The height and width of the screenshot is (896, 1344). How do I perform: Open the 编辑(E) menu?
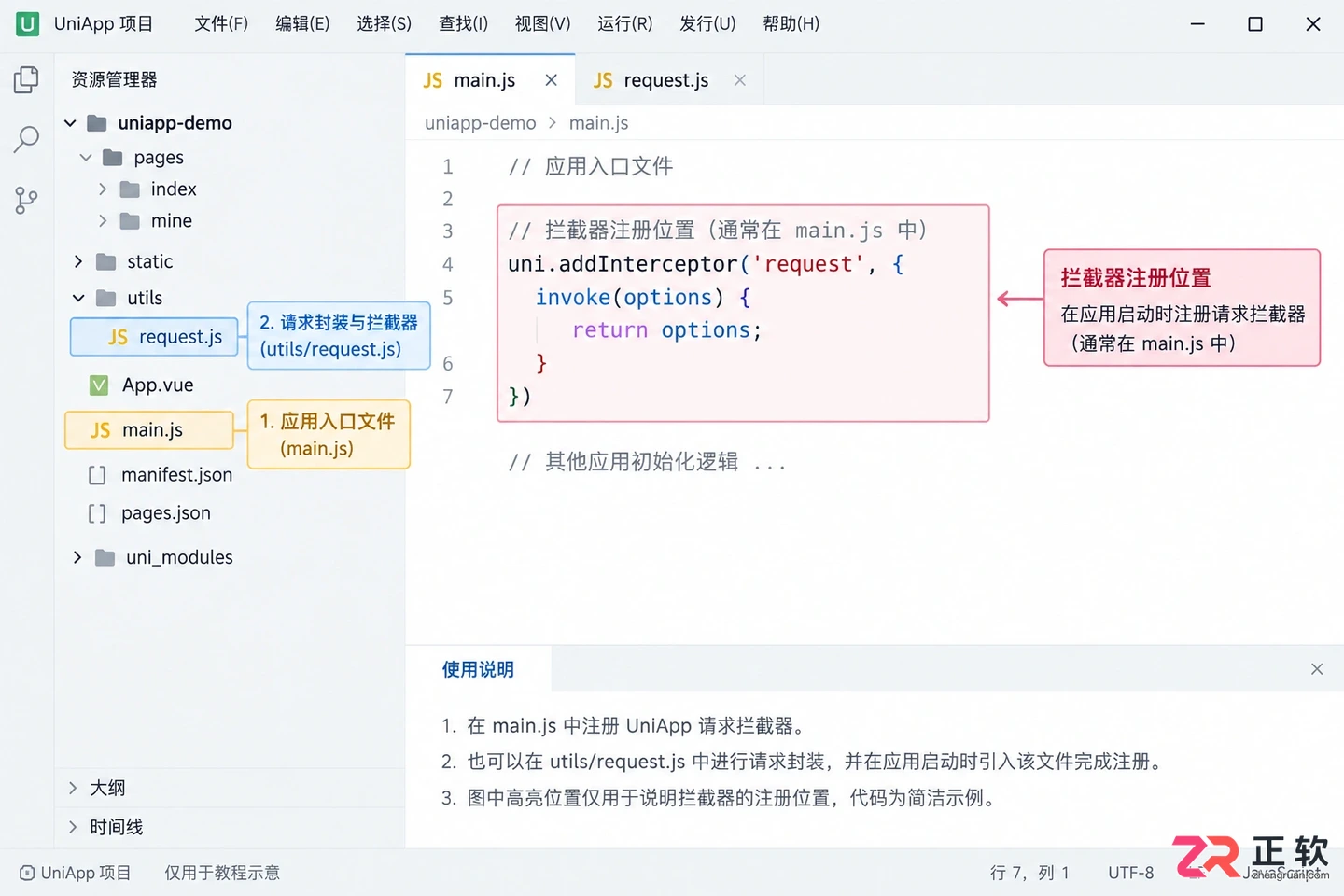[302, 24]
